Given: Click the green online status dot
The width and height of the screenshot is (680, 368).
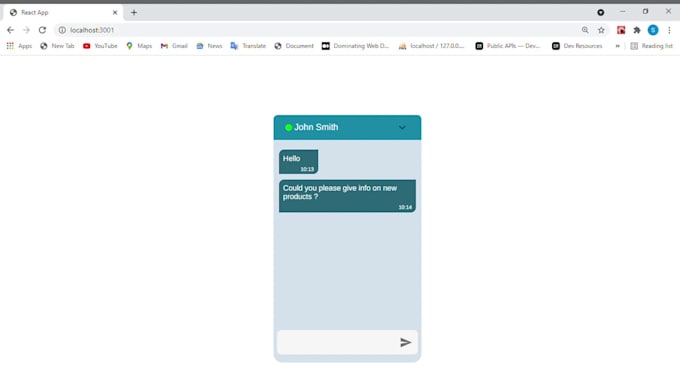Looking at the screenshot, I should coord(288,127).
